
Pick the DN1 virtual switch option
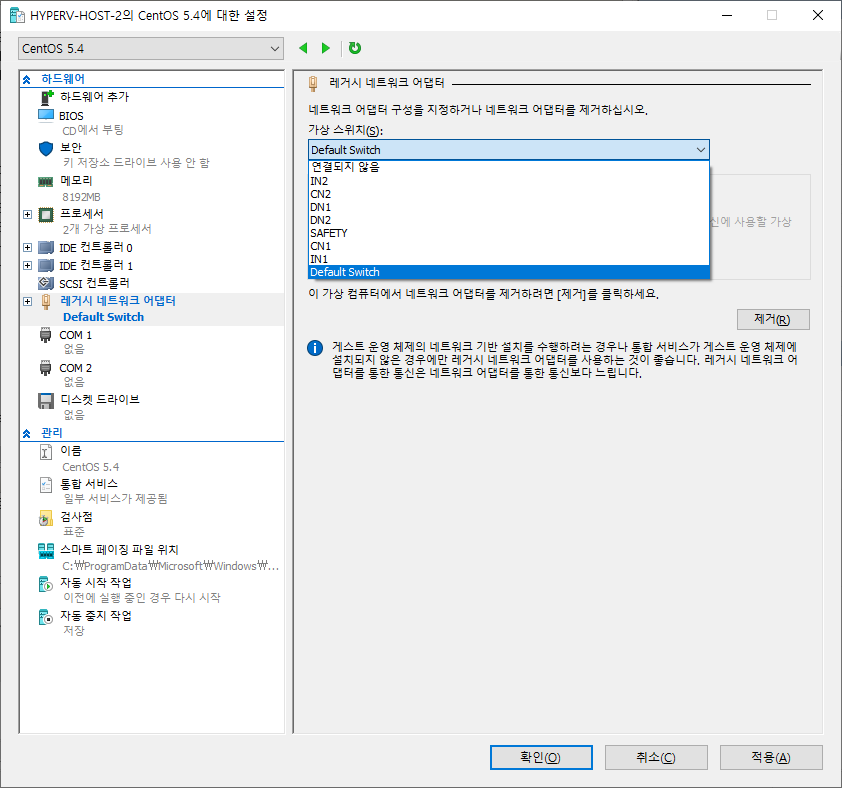pos(320,207)
